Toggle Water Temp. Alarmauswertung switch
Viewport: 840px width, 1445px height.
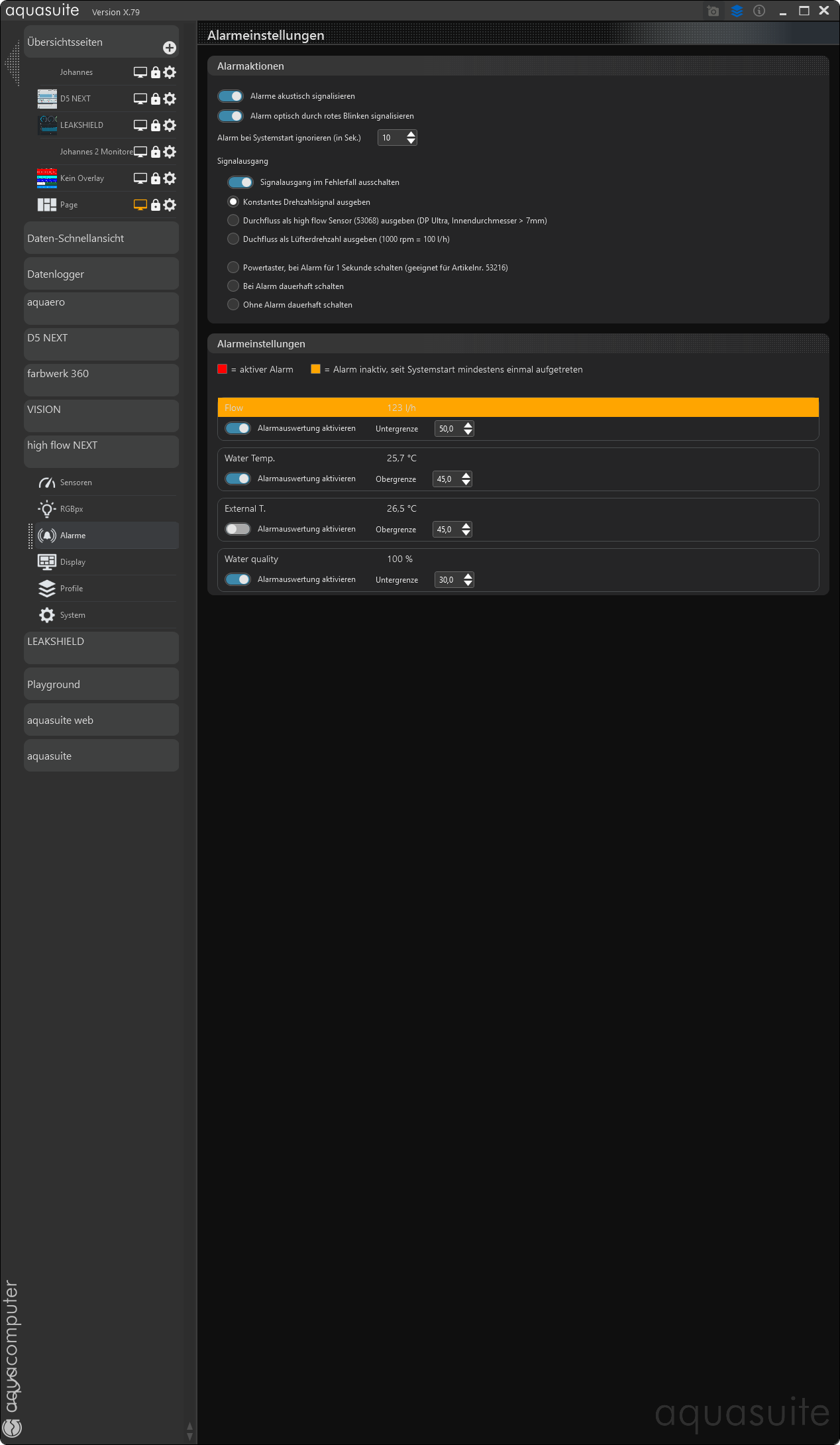[x=238, y=479]
